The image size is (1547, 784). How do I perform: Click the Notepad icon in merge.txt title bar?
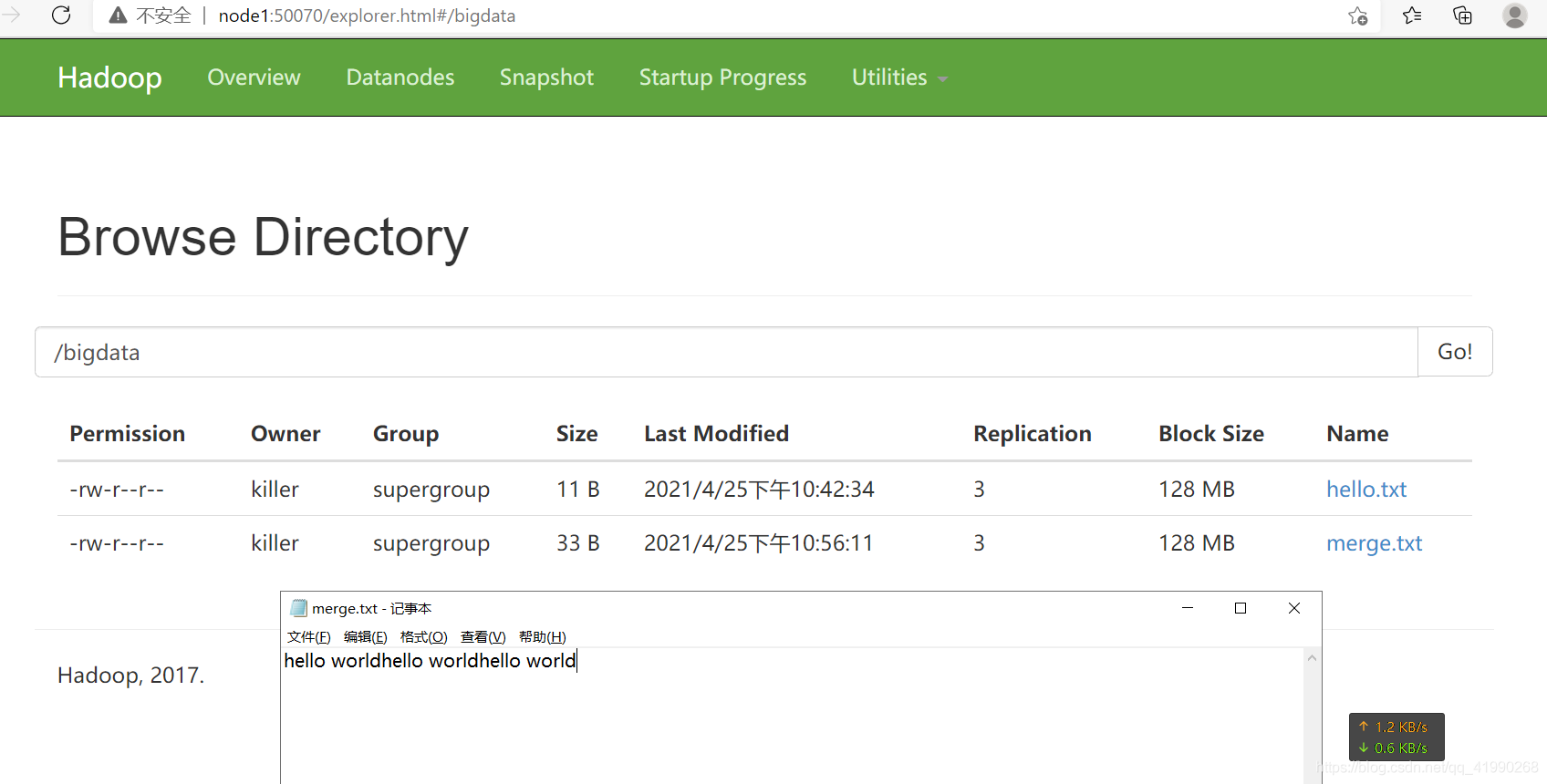coord(298,608)
